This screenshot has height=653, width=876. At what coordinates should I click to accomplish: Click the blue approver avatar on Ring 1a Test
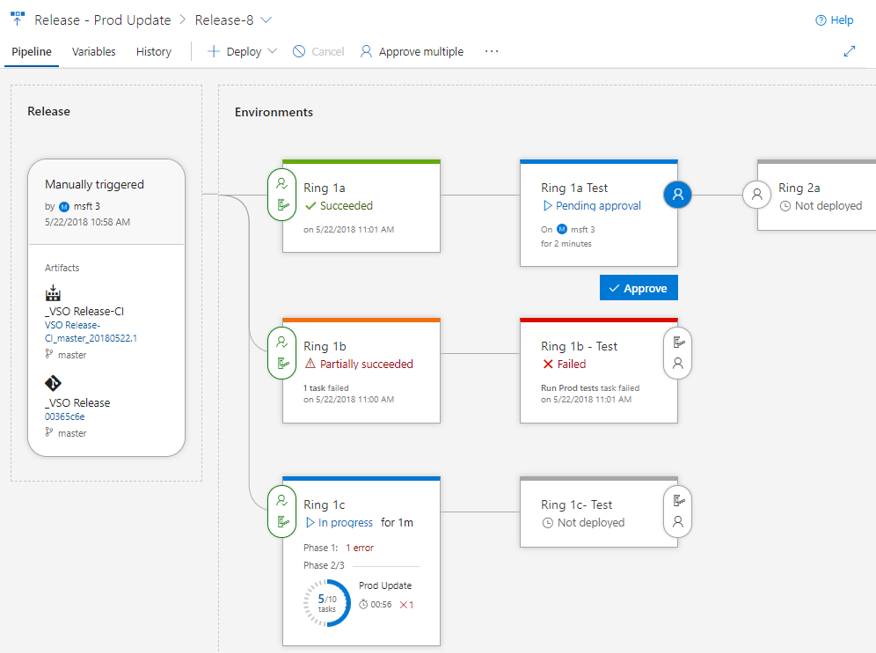click(678, 195)
